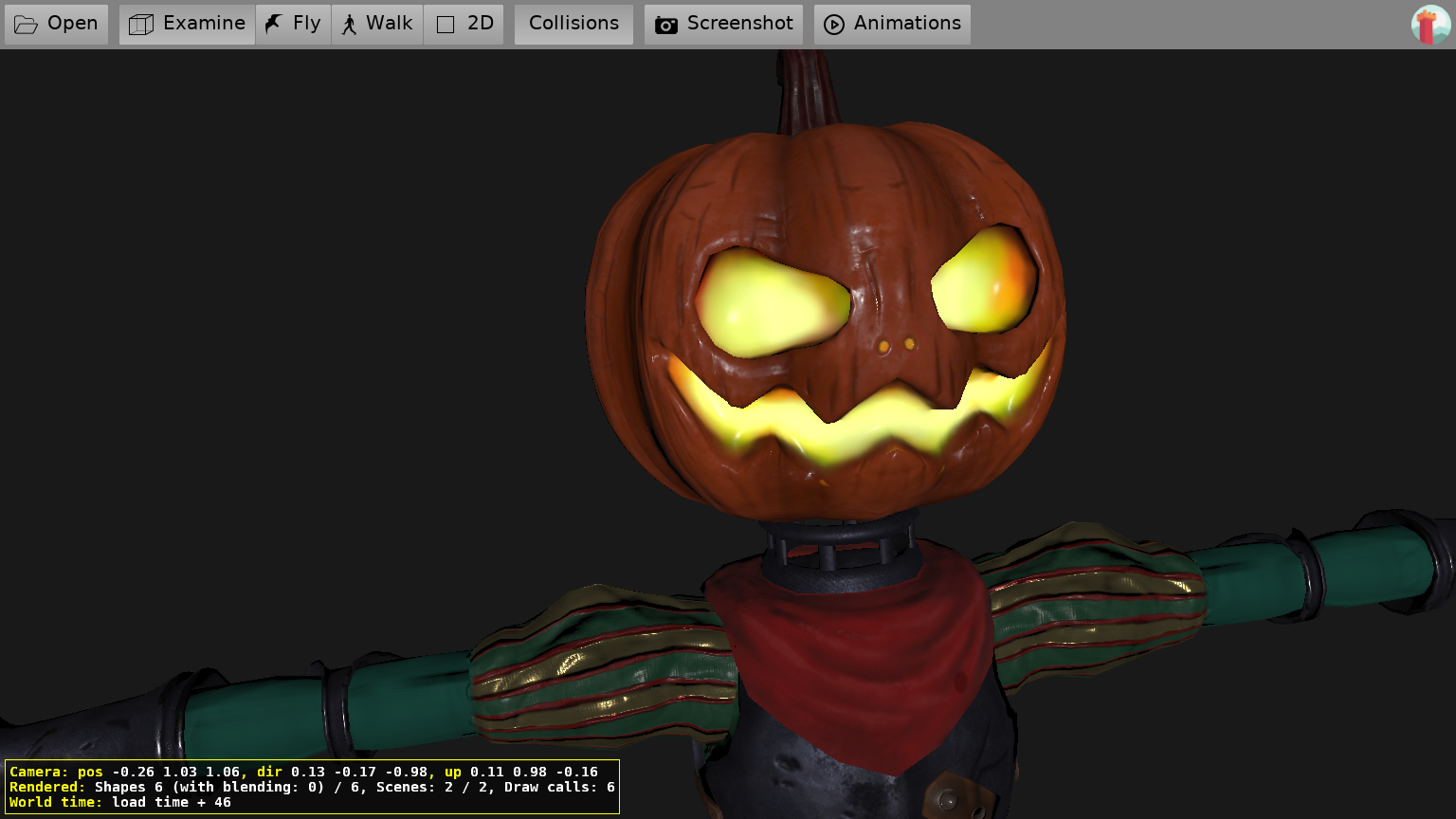
Task: Click the pumpkin's right glowing eye
Action: 983,281
